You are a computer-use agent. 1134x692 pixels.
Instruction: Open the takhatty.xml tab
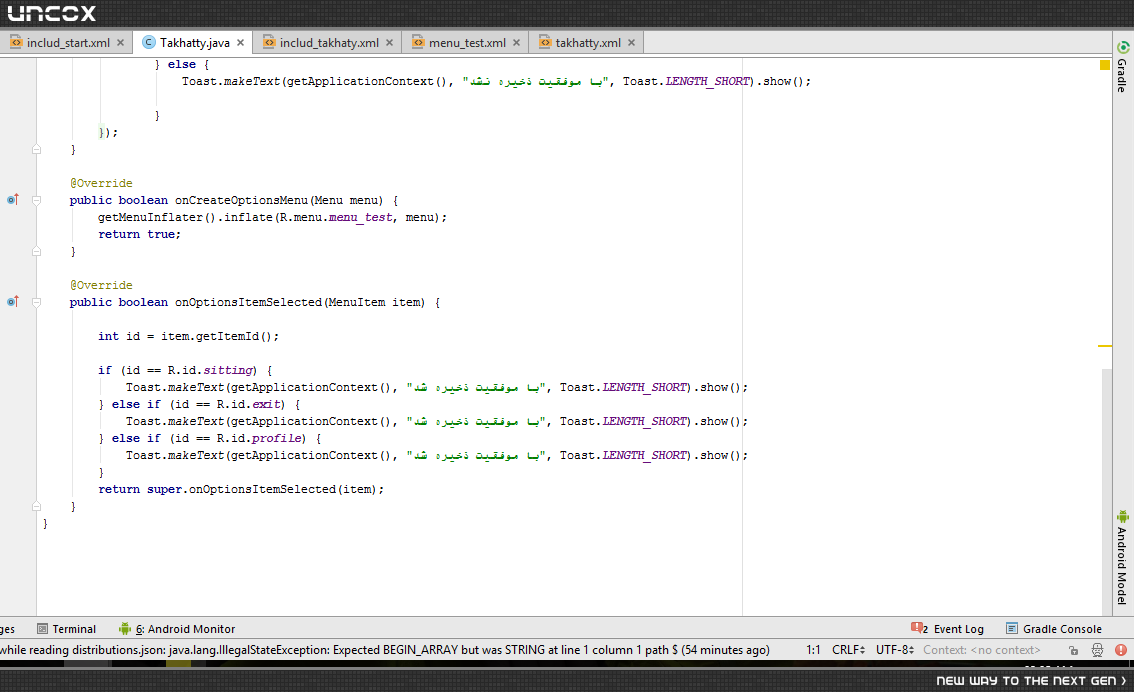coord(588,43)
